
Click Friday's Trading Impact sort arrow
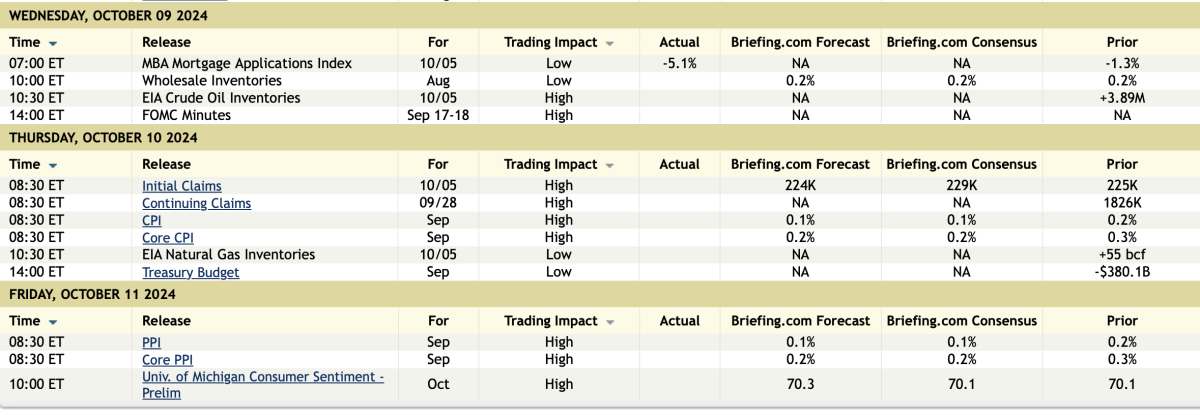click(x=610, y=322)
